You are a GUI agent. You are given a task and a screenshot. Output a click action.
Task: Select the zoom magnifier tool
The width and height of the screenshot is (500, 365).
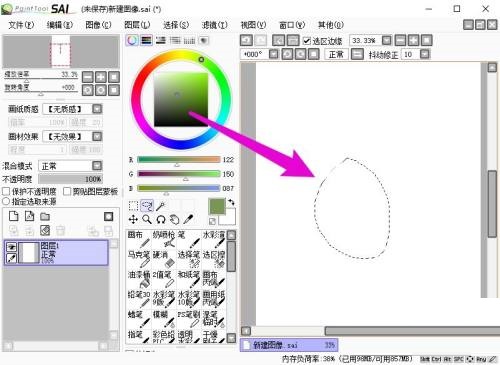click(147, 219)
